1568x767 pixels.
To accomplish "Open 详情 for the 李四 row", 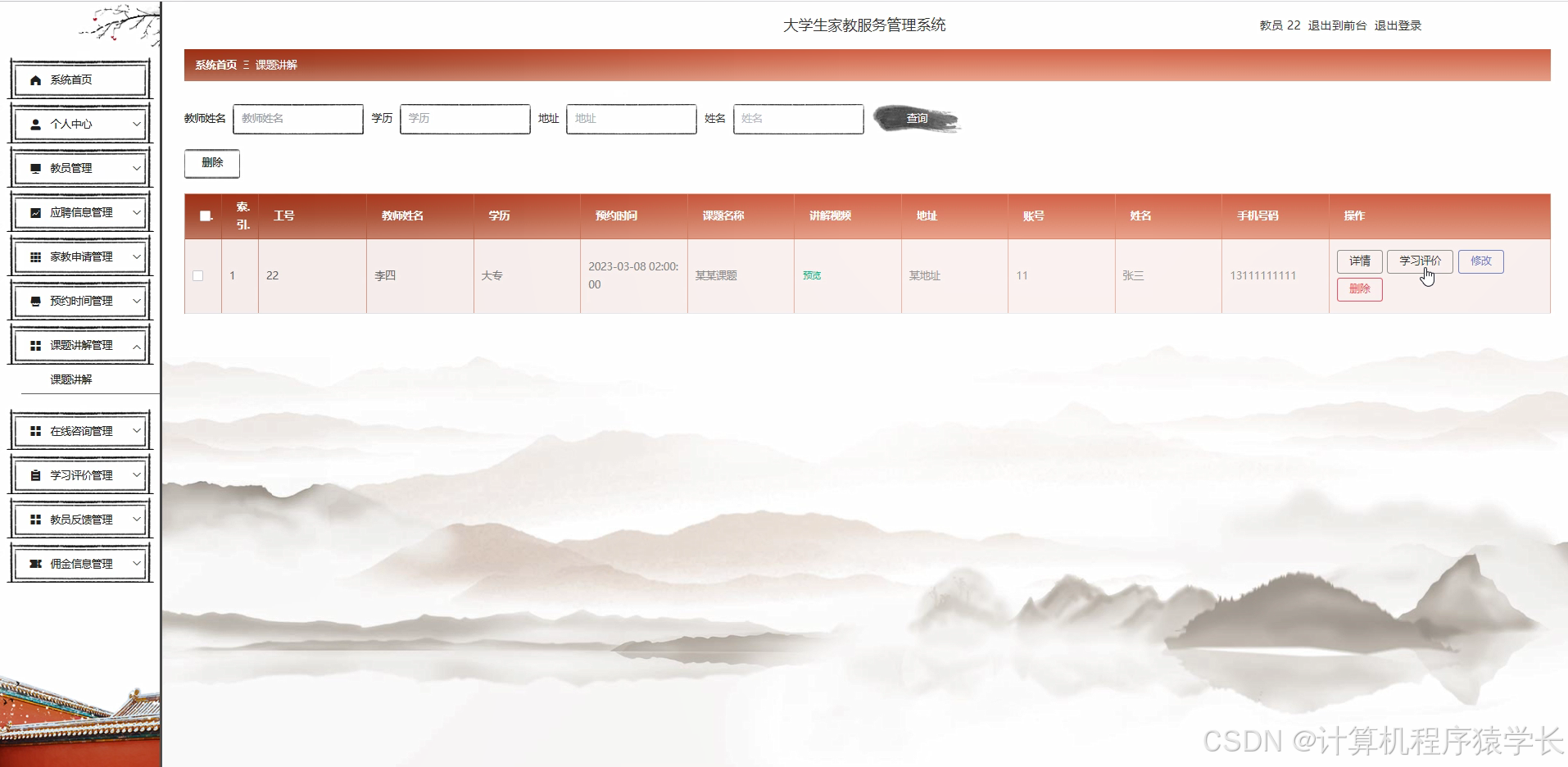I will (x=1360, y=261).
